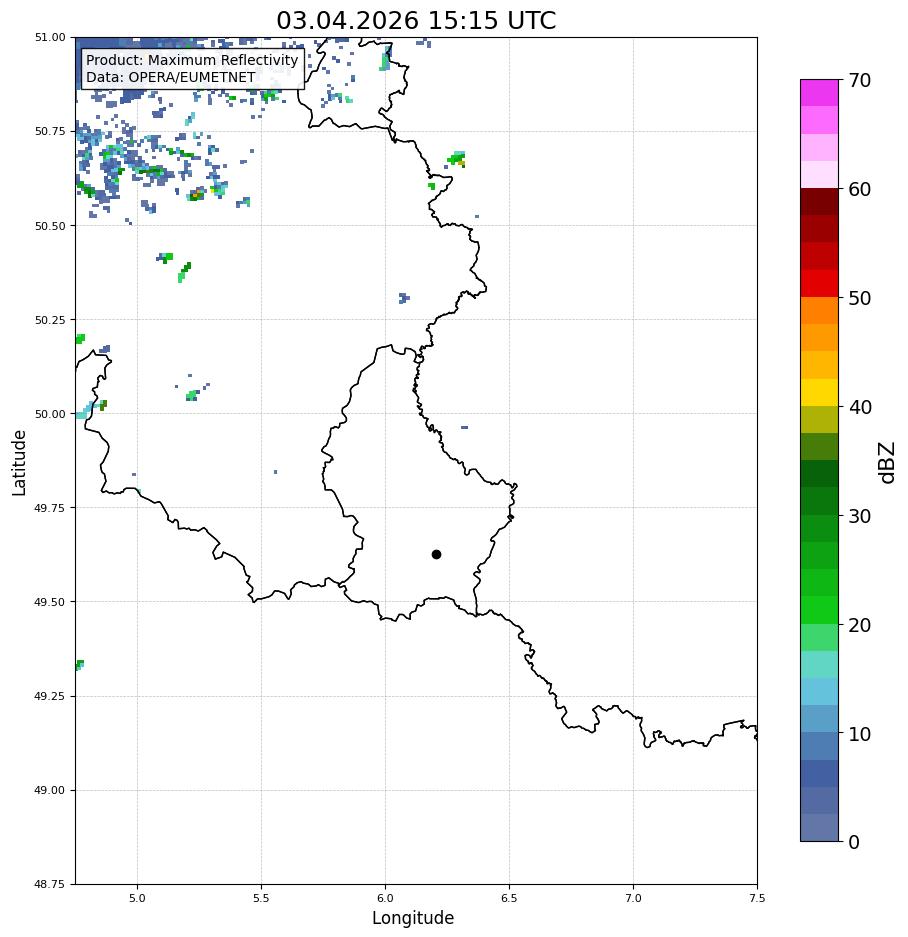Click longitude tick label "7.5"

(757, 898)
